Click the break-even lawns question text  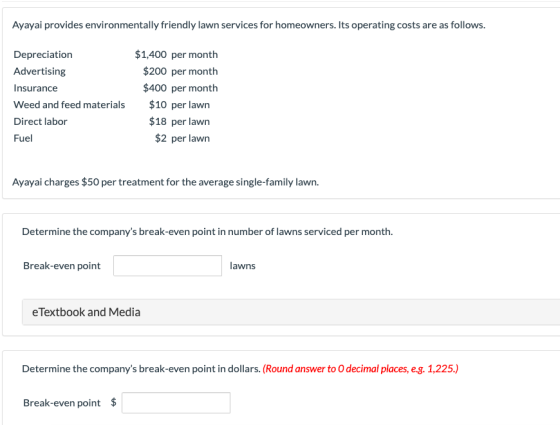[207, 232]
